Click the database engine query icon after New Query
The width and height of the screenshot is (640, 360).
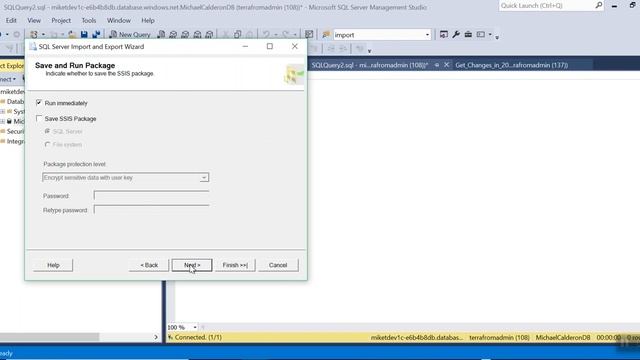tap(161, 35)
